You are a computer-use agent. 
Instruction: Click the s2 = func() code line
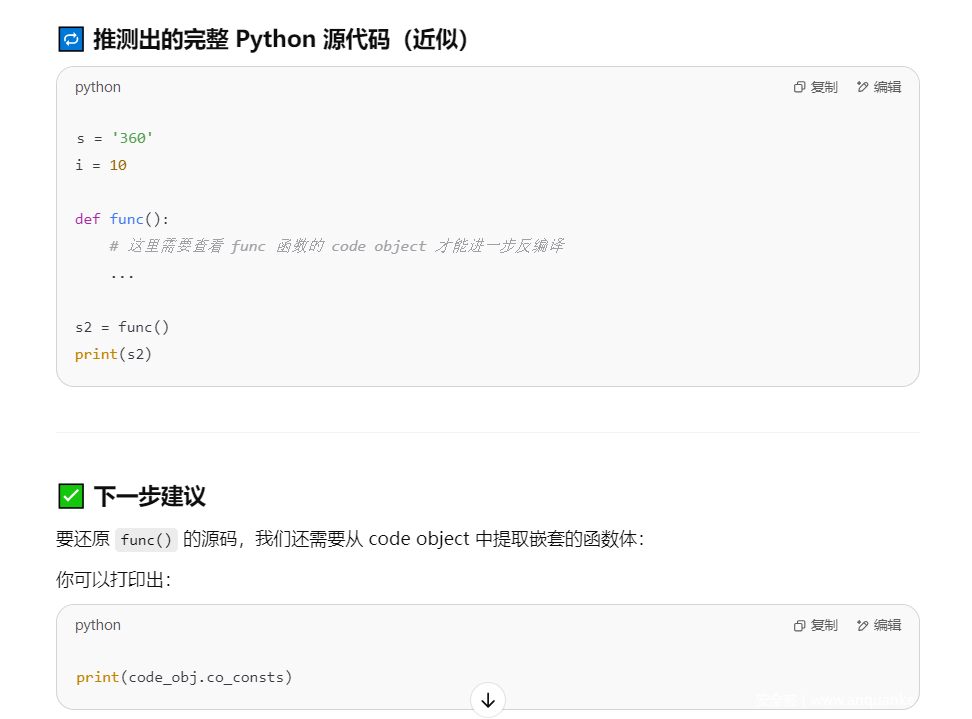[122, 327]
